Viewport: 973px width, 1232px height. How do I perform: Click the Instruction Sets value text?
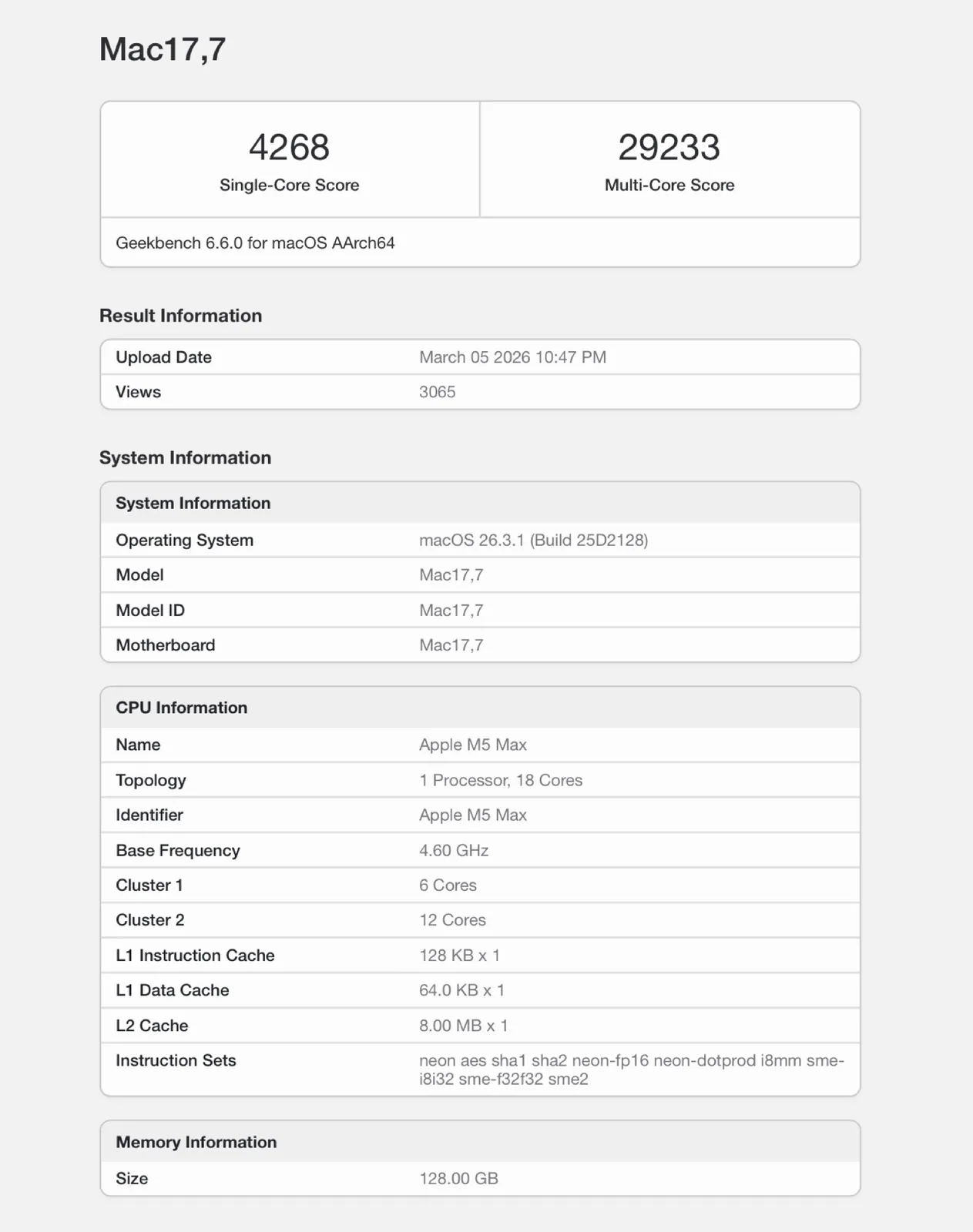click(x=631, y=1070)
